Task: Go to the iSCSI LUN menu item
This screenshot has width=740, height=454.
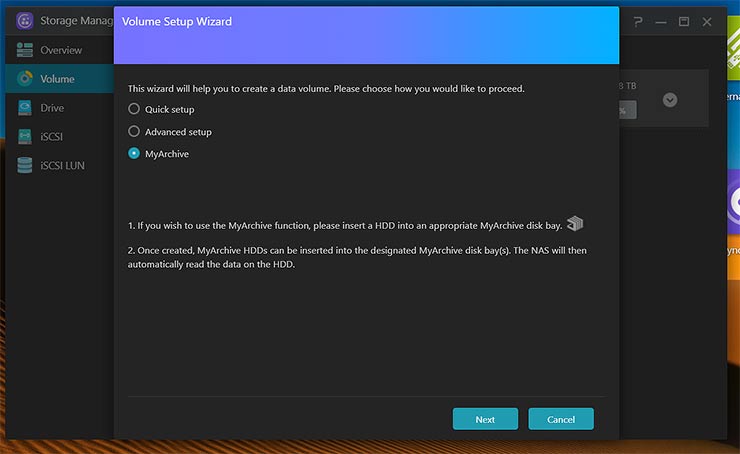Action: pyautogui.click(x=62, y=165)
